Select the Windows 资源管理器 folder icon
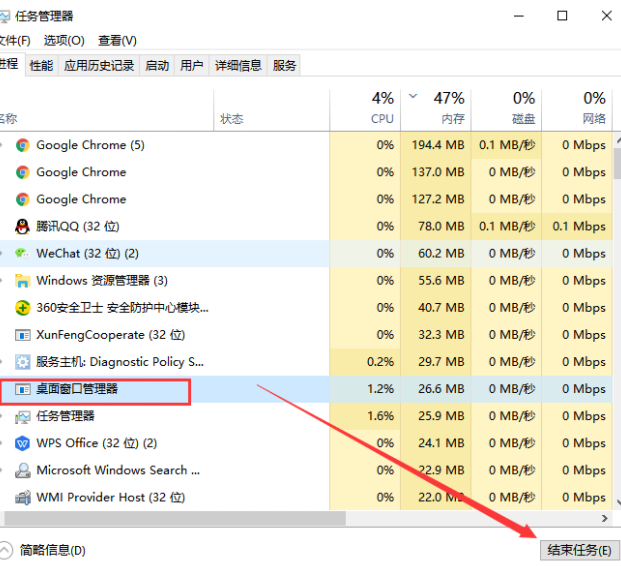 [22, 280]
